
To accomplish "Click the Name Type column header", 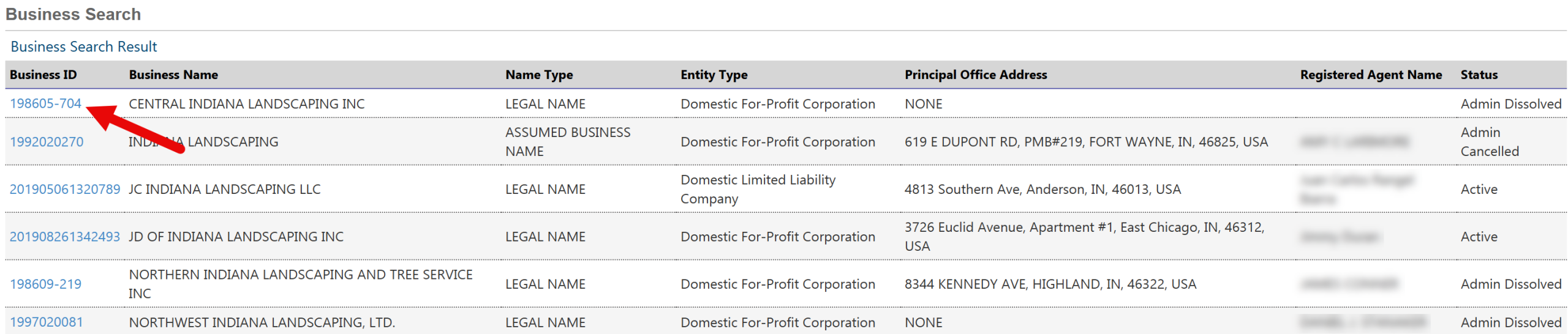I will pyautogui.click(x=539, y=75).
